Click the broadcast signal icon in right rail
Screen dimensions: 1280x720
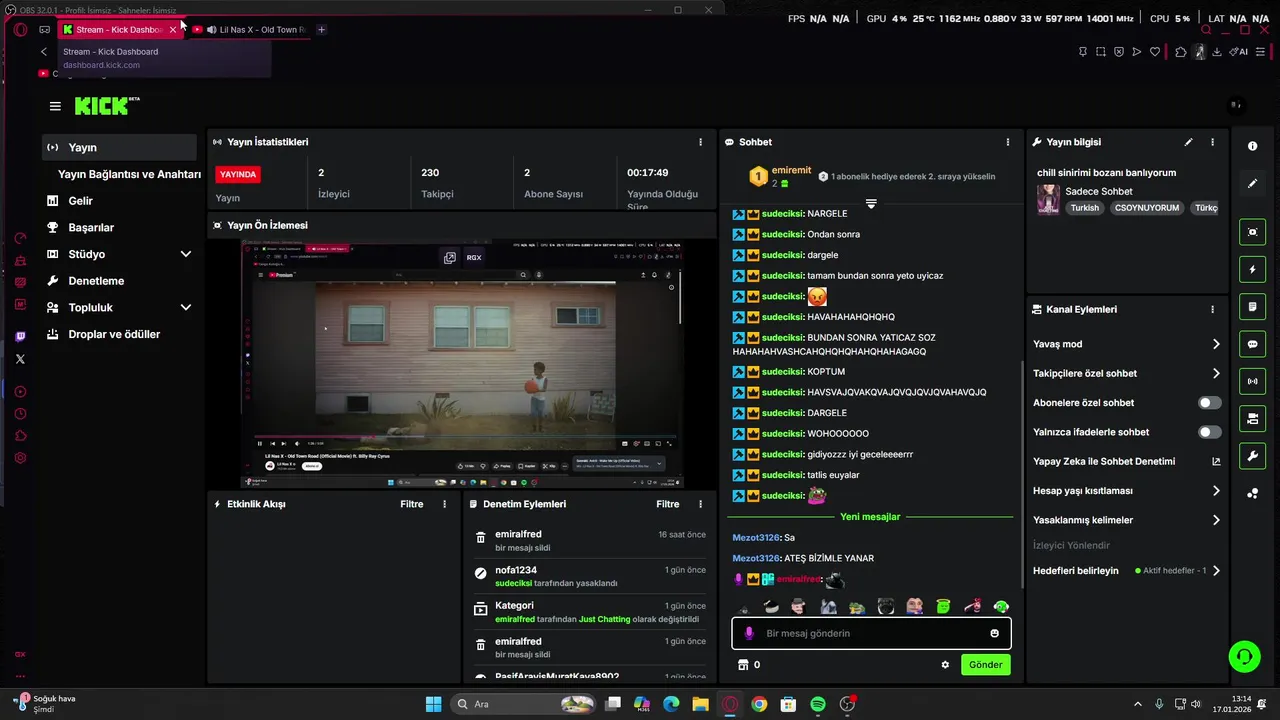[1252, 381]
